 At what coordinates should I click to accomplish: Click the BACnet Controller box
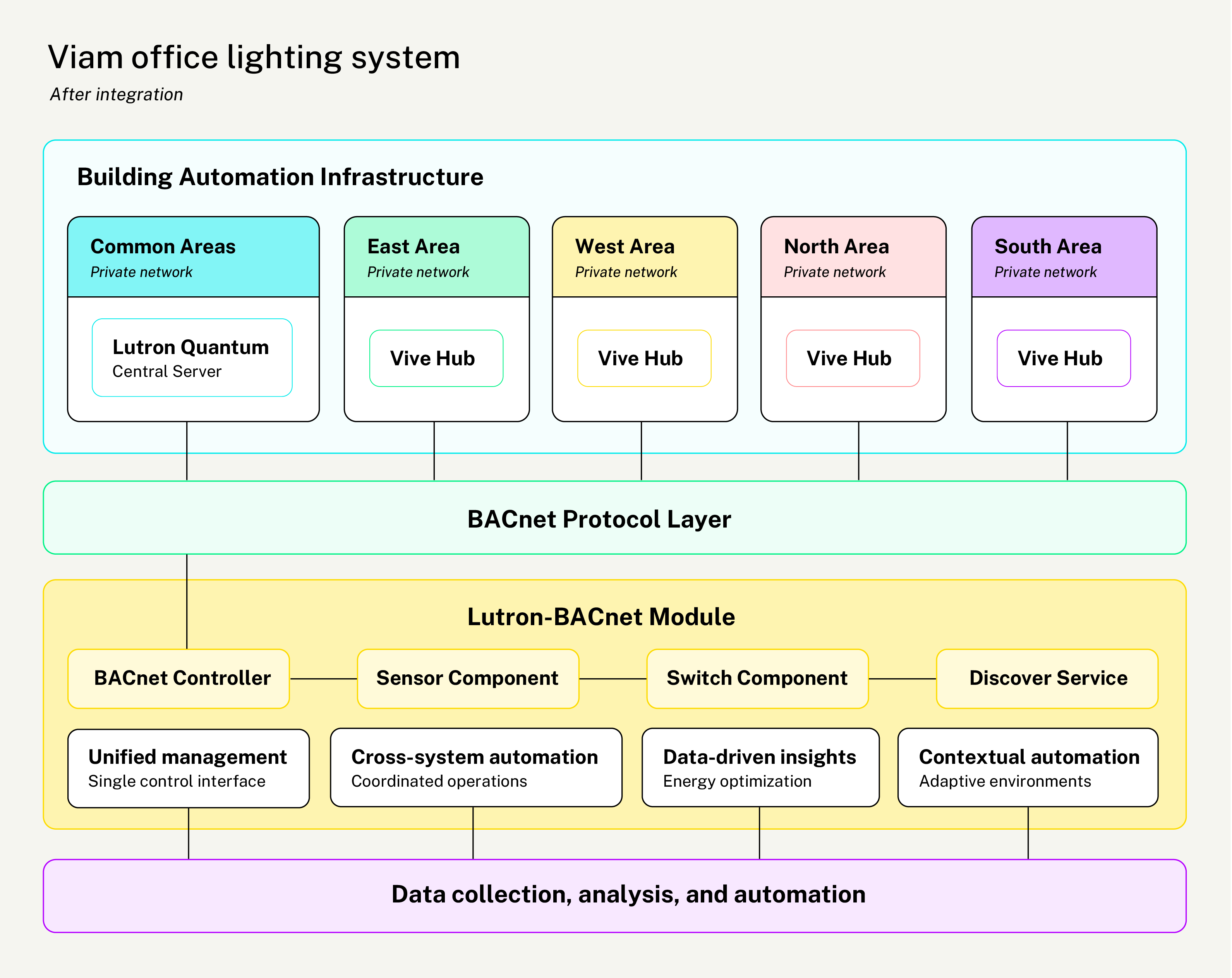(179, 679)
